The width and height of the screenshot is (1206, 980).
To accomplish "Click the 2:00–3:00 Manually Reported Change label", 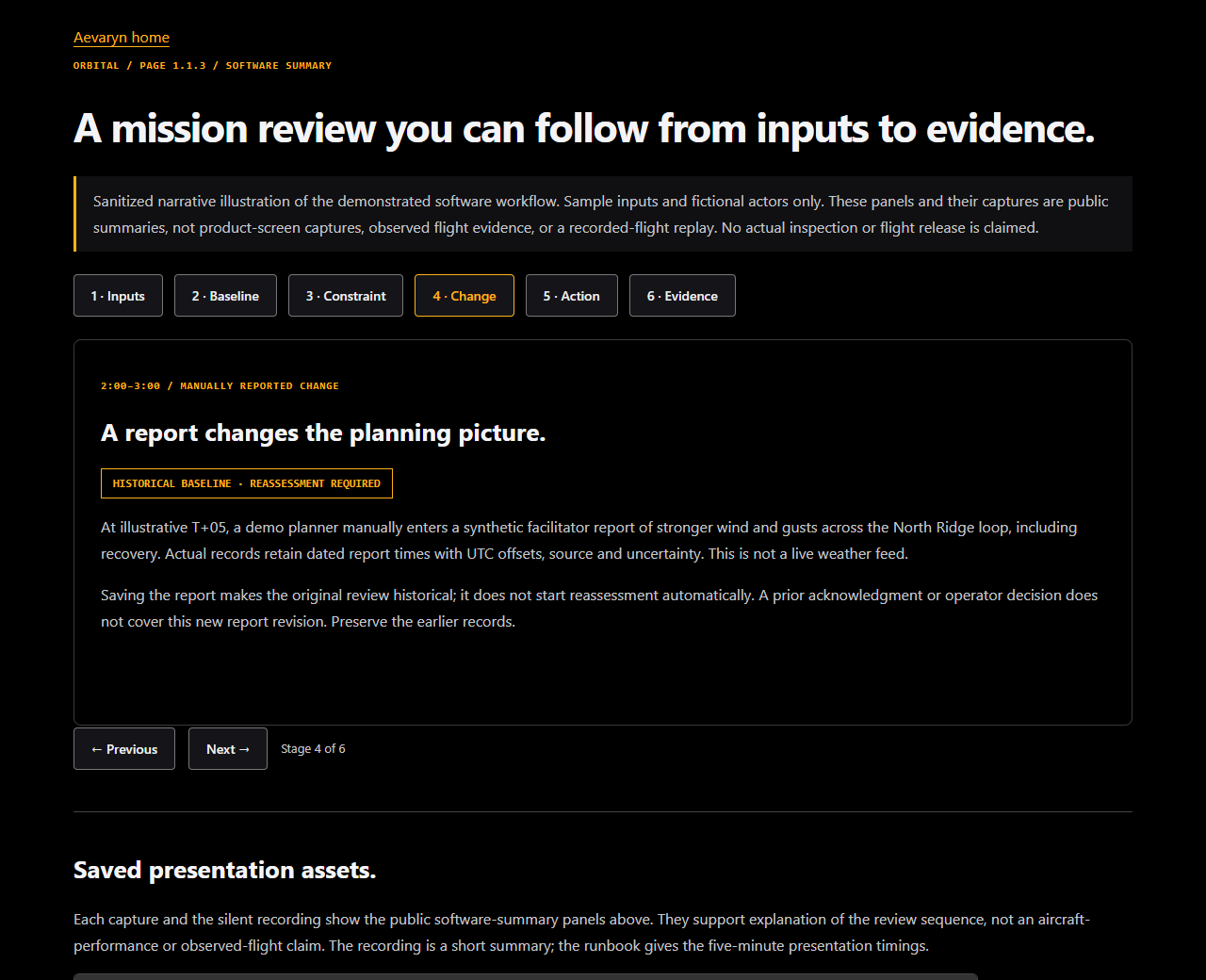I will coord(220,386).
